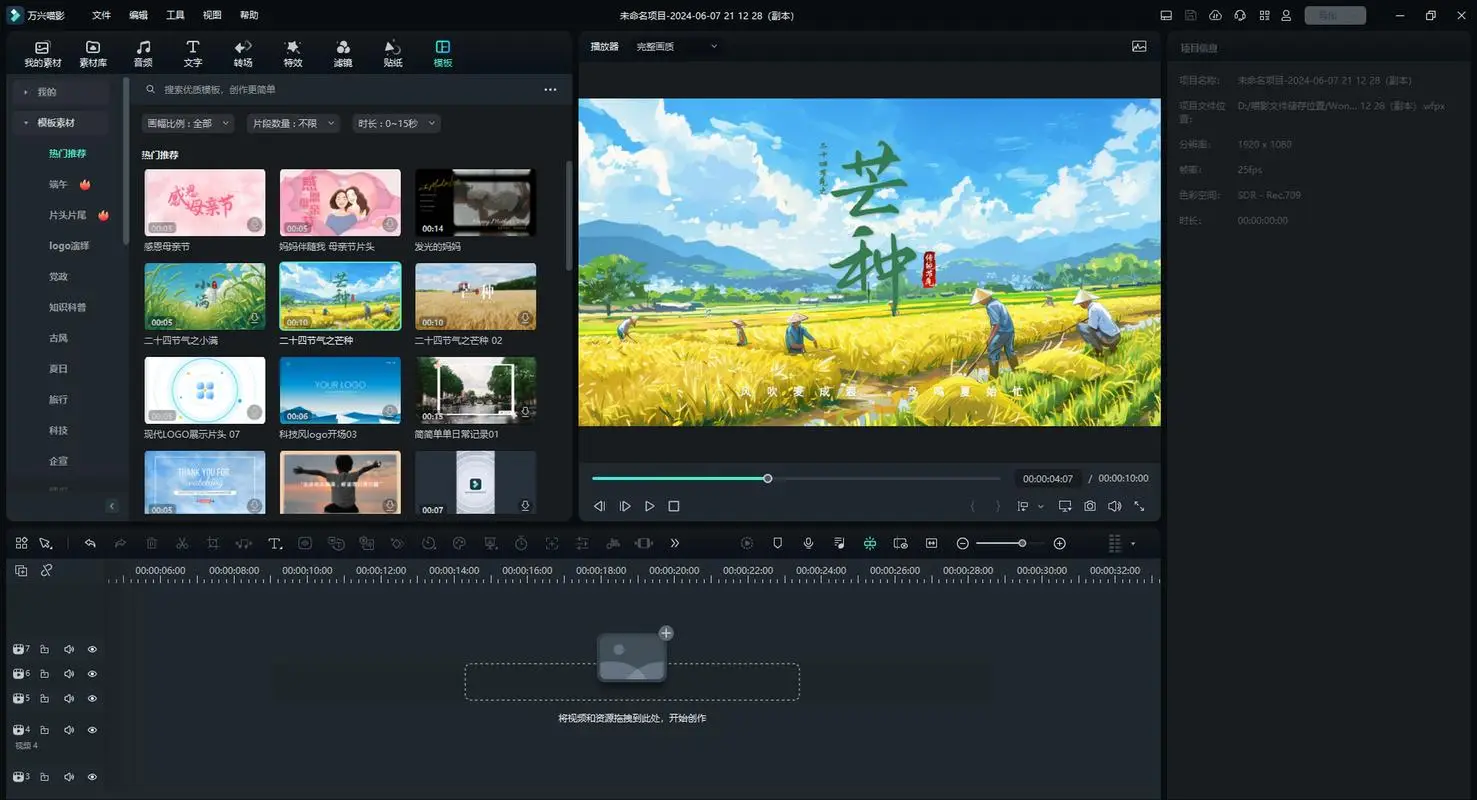Click the three-dots more options button
Image resolution: width=1477 pixels, height=800 pixels.
(x=550, y=89)
